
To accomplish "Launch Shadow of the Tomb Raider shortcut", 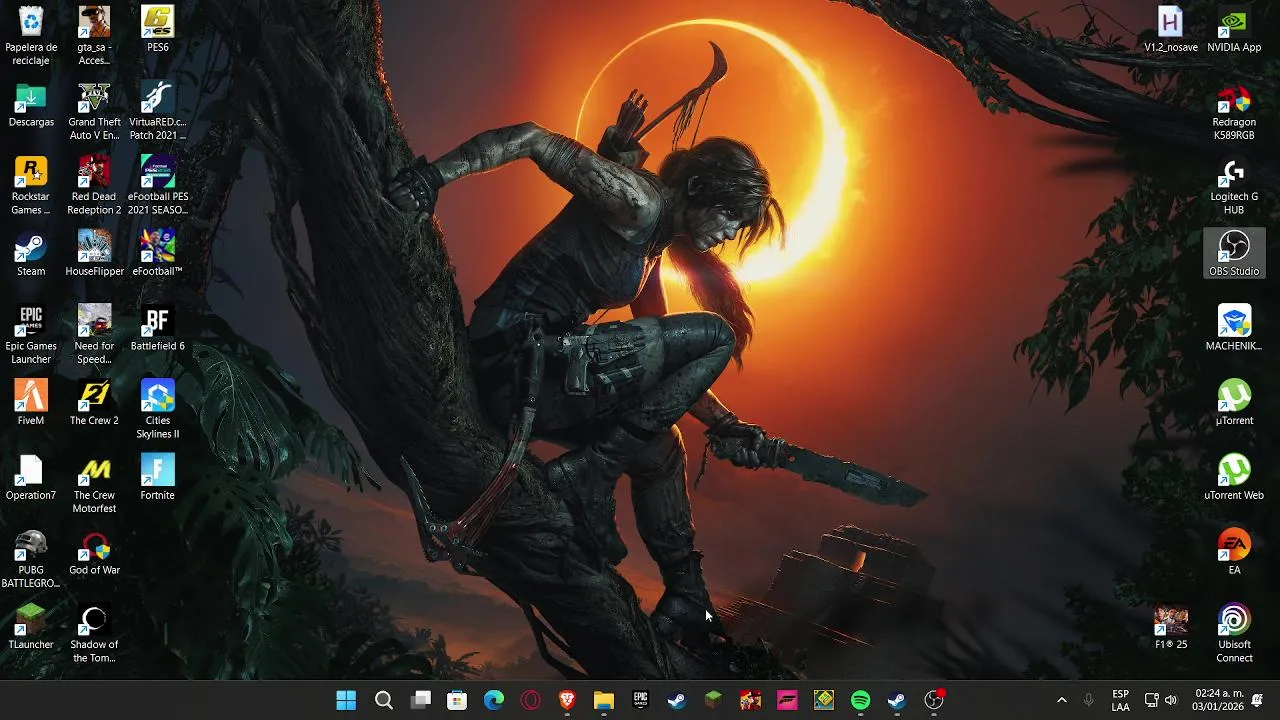I will point(94,635).
